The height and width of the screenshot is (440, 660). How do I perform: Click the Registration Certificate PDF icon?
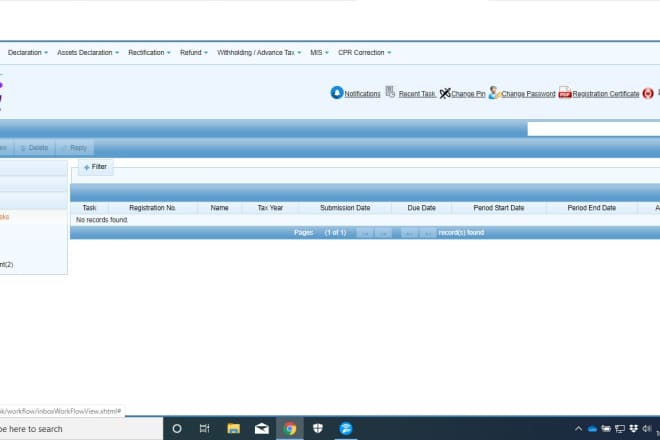pyautogui.click(x=565, y=93)
